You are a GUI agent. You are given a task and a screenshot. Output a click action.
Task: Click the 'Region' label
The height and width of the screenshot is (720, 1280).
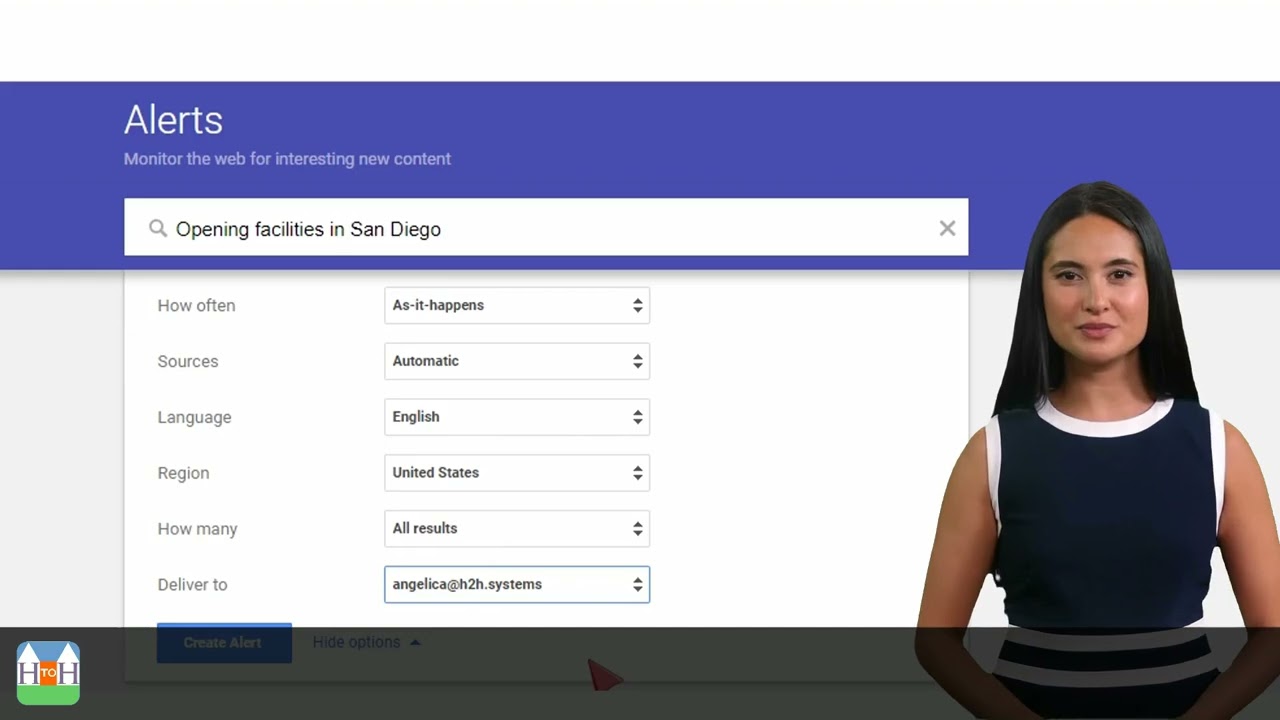click(183, 473)
